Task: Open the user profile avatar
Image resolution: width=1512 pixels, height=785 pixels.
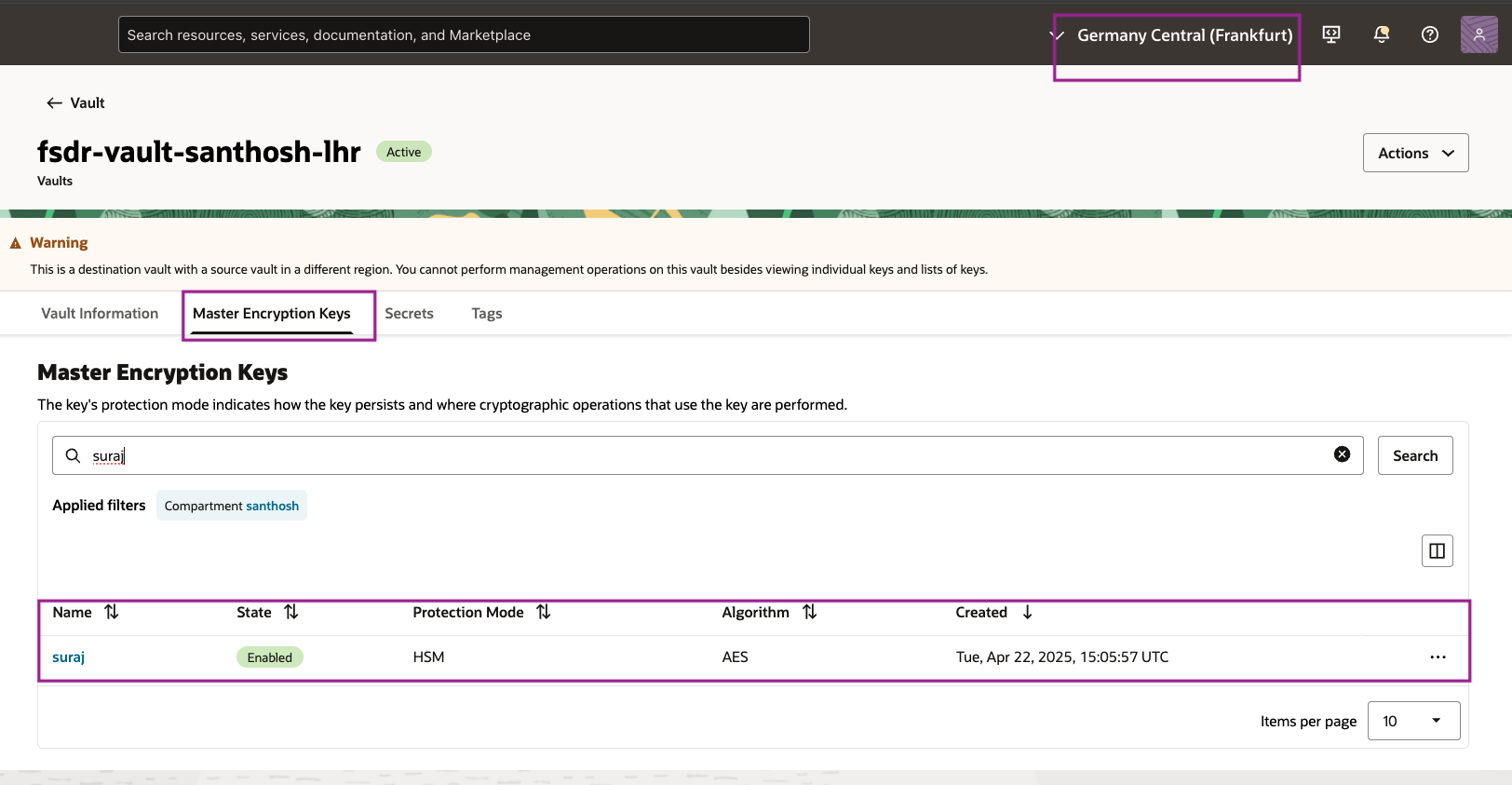Action: [1479, 34]
